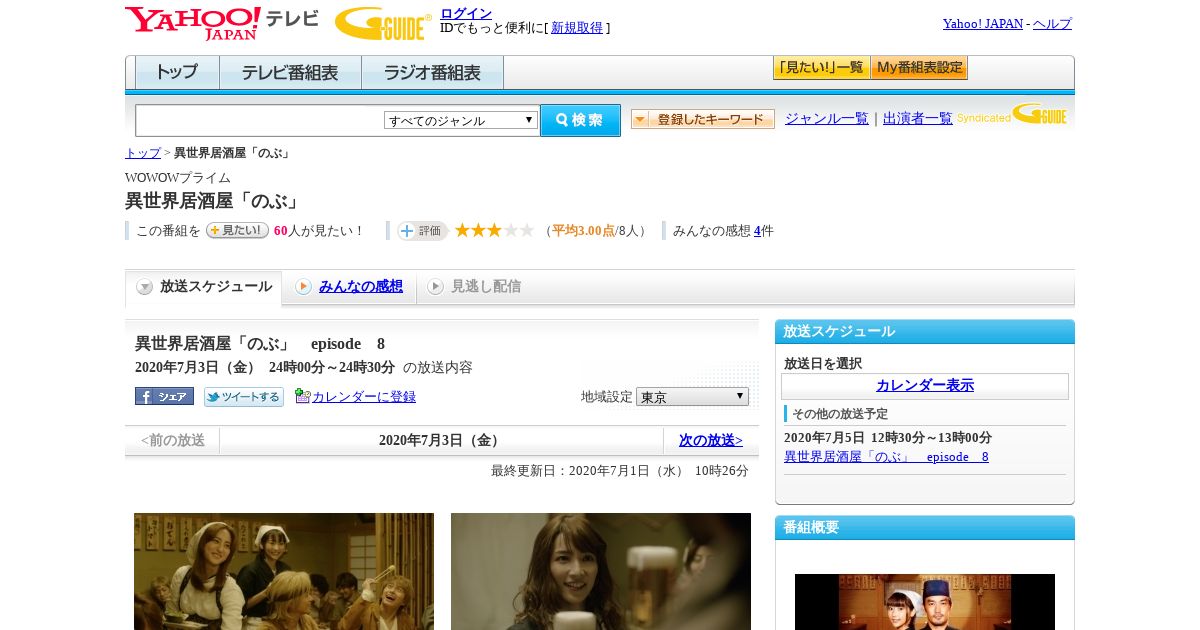The image size is (1200, 630).
Task: Click the トップ breadcrumb link
Action: point(143,153)
